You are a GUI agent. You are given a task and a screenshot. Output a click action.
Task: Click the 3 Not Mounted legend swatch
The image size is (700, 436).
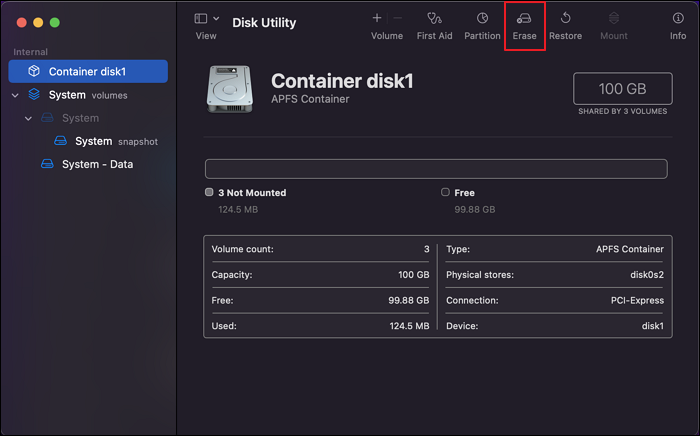click(209, 192)
